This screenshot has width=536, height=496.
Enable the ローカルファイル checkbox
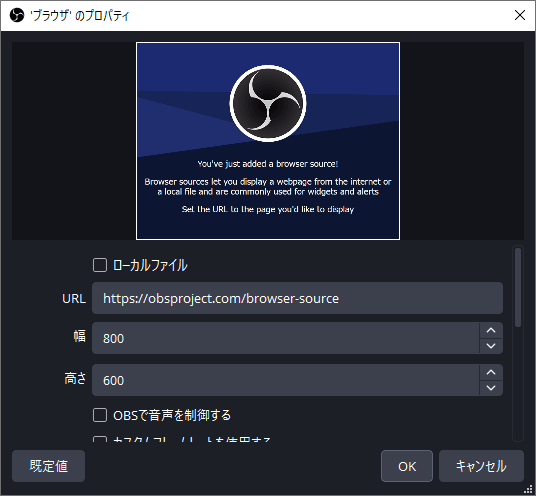[99, 265]
